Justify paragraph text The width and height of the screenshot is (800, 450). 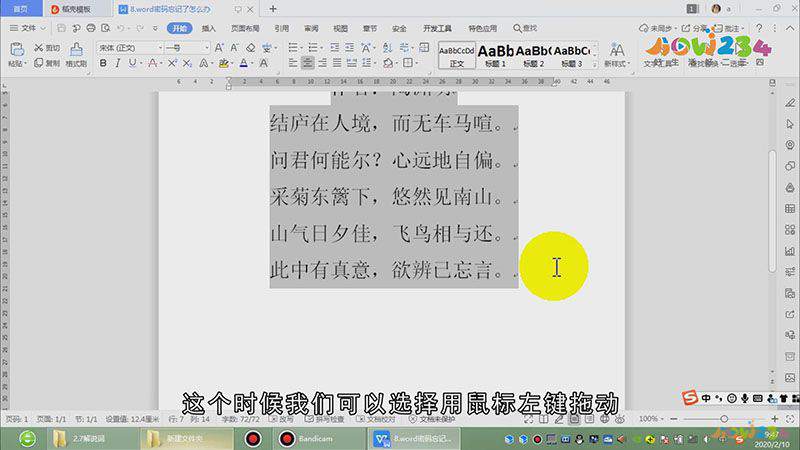(337, 63)
